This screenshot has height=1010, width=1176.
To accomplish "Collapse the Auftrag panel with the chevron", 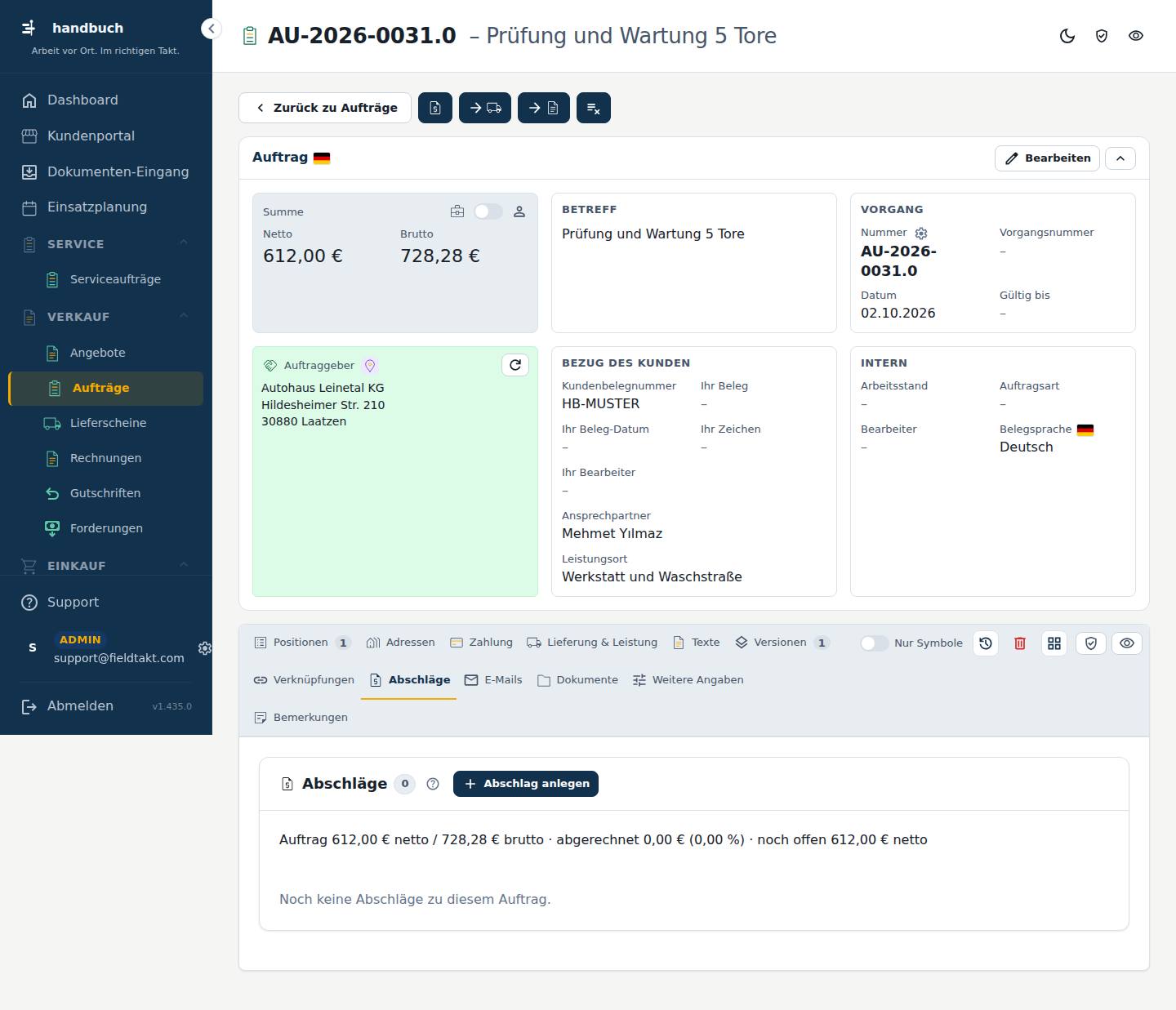I will pyautogui.click(x=1120, y=158).
